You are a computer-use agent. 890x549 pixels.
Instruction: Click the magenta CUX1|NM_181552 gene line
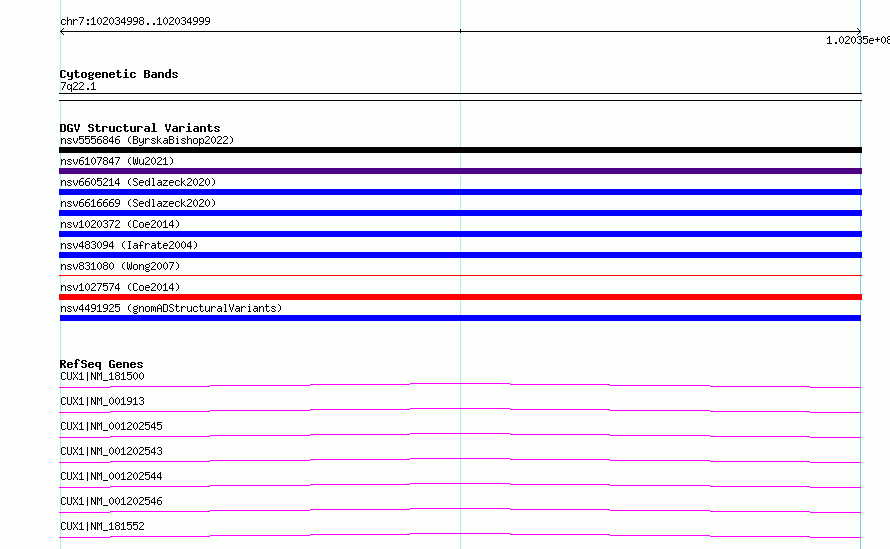click(460, 535)
